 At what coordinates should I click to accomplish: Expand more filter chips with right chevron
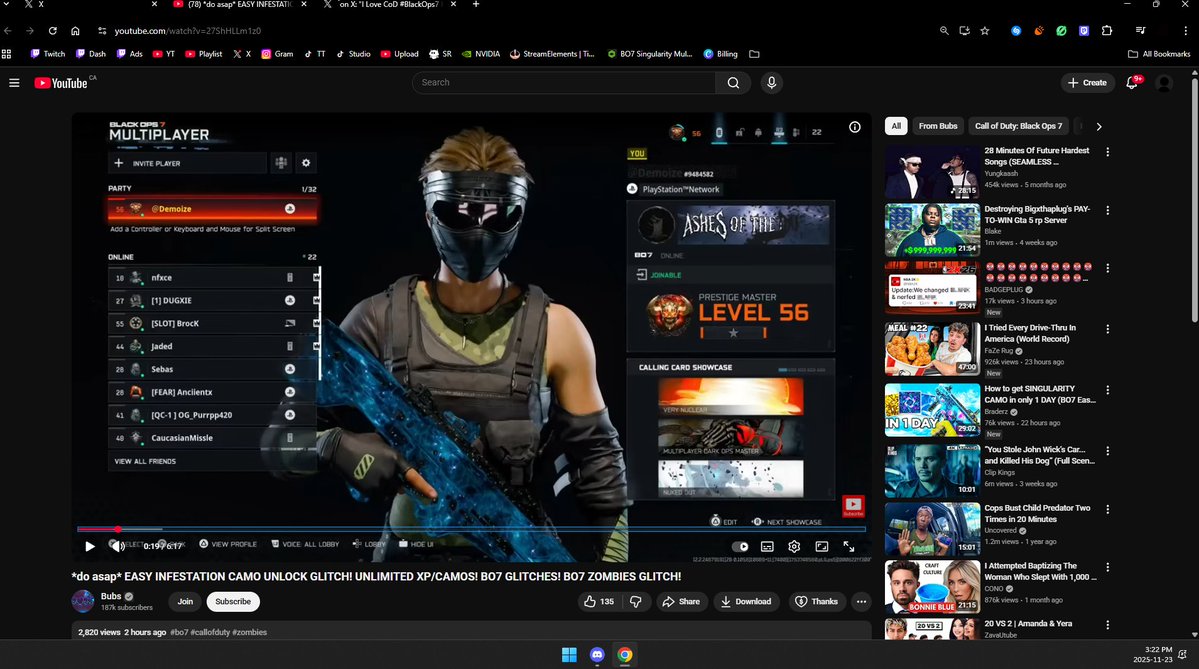(1098, 126)
